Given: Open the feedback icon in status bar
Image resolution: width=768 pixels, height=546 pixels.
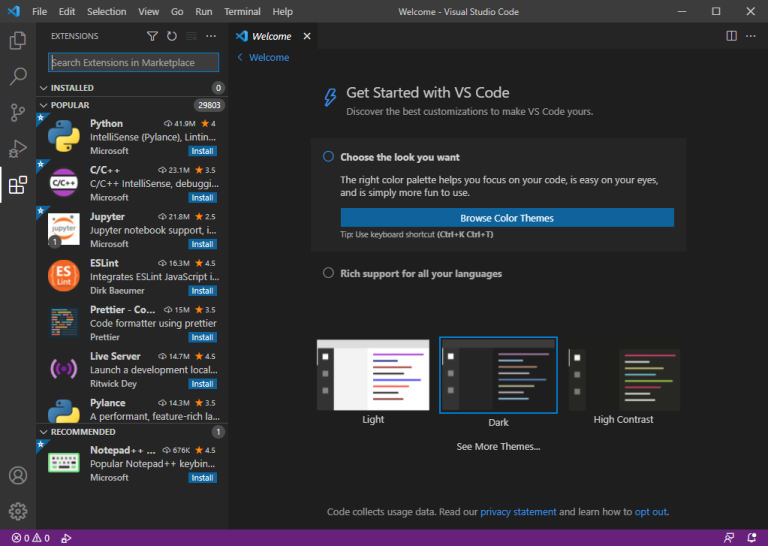Looking at the screenshot, I should coord(729,538).
